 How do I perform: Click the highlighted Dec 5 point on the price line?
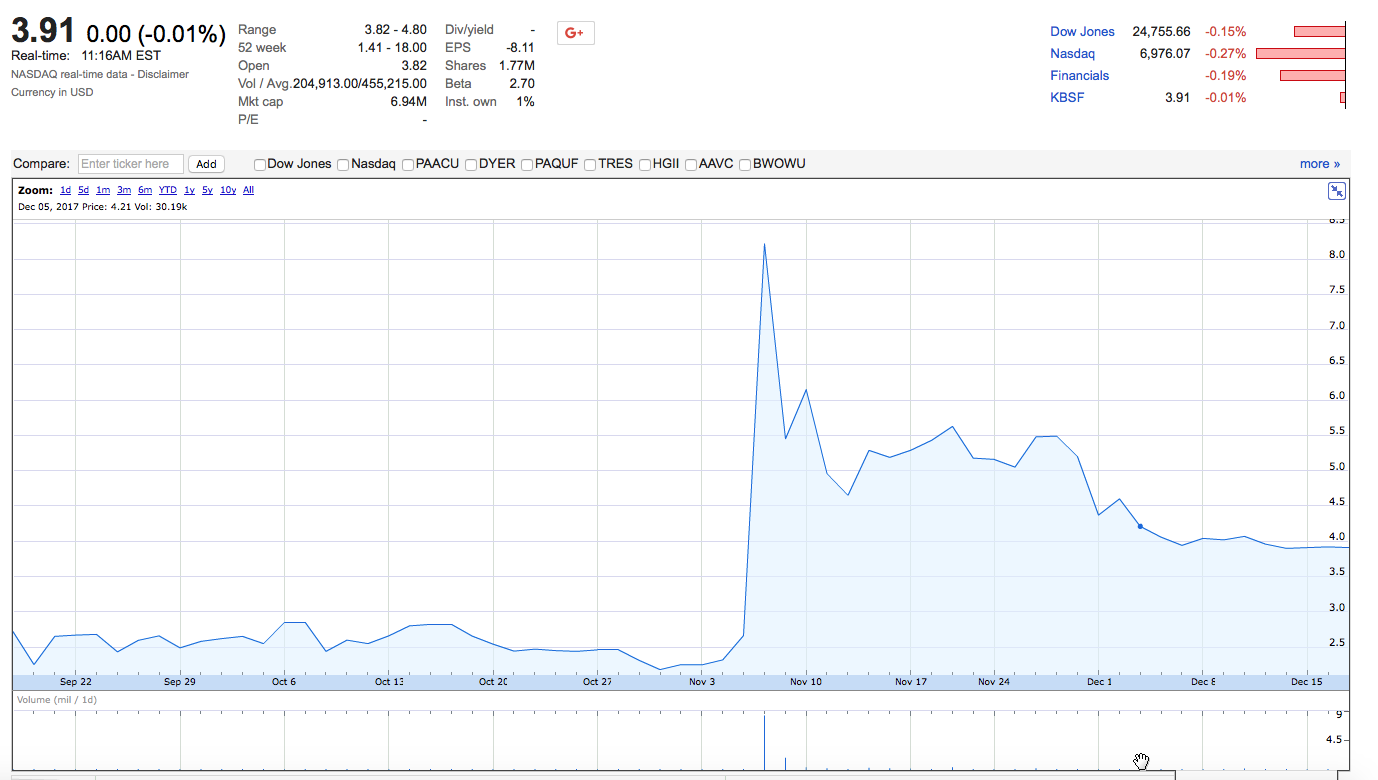click(x=1140, y=526)
